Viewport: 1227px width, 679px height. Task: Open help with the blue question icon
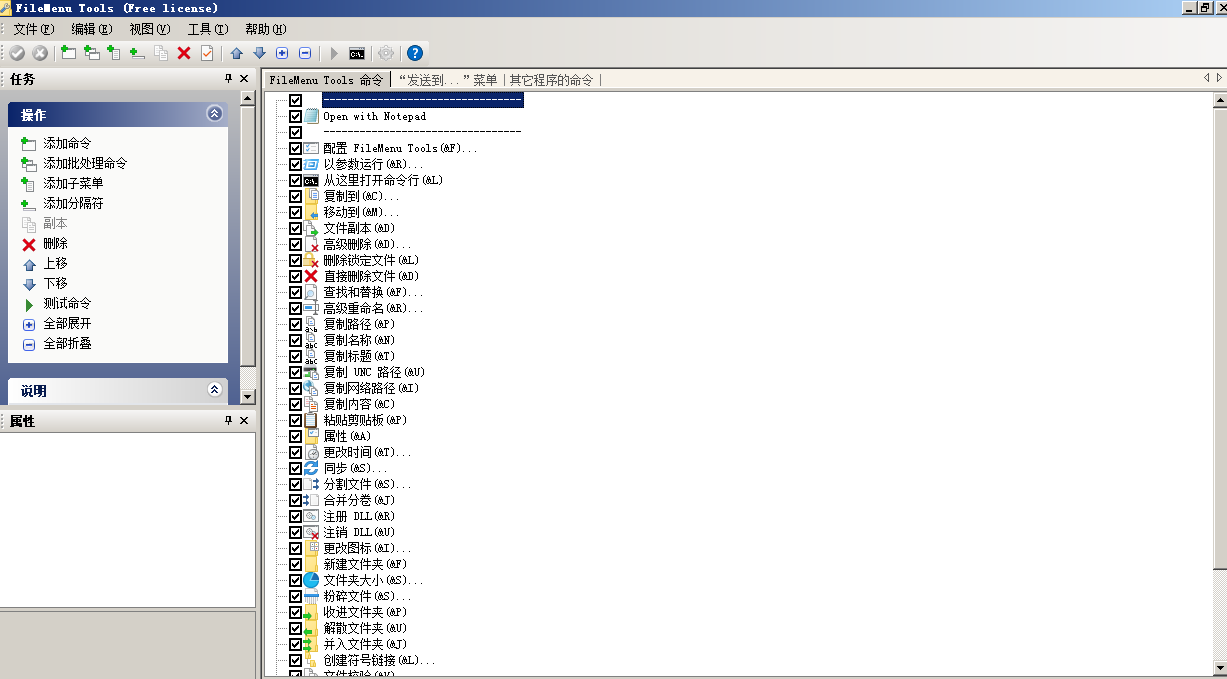415,53
